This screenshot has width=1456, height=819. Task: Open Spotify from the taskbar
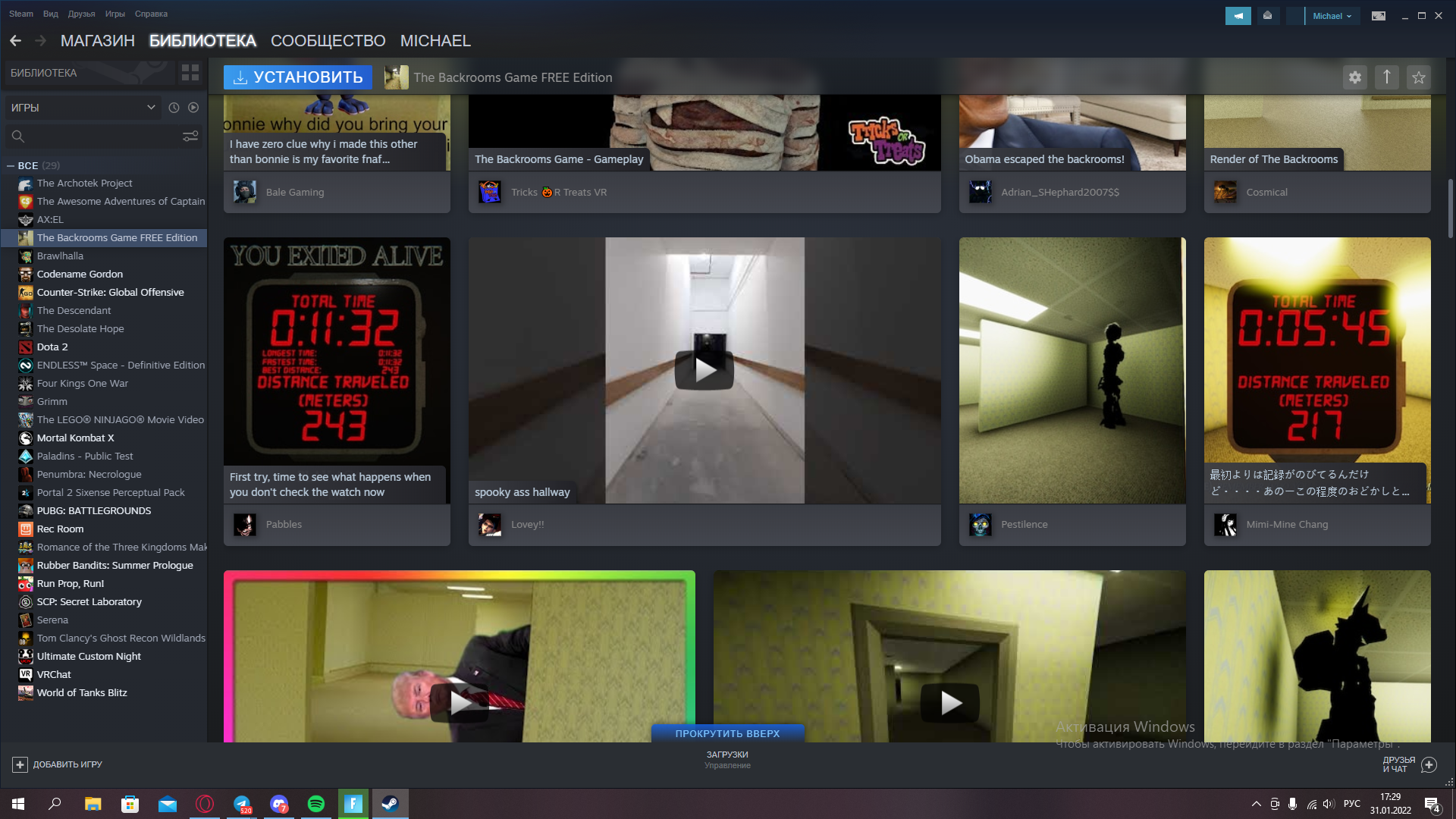click(316, 804)
